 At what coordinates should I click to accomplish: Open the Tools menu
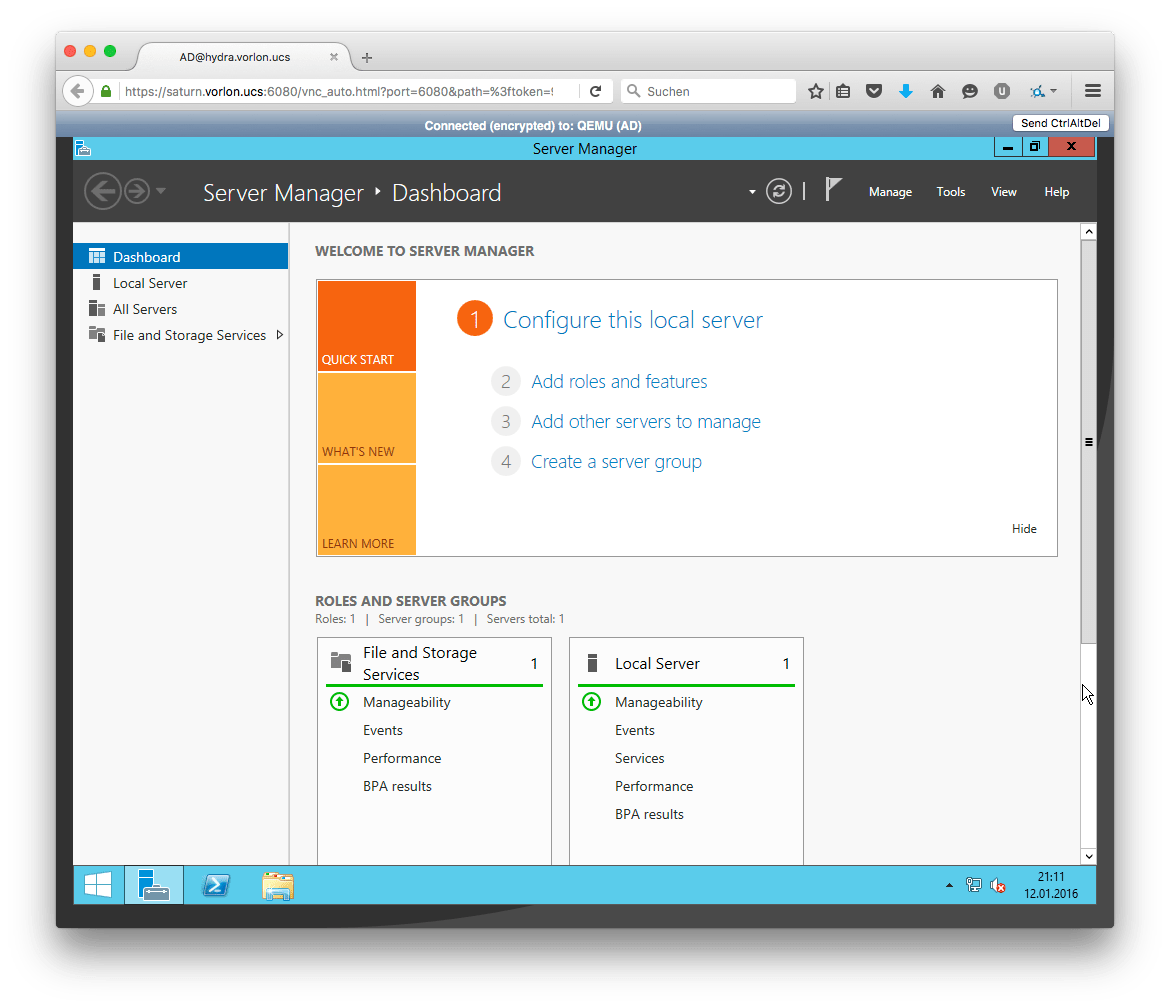[x=950, y=192]
